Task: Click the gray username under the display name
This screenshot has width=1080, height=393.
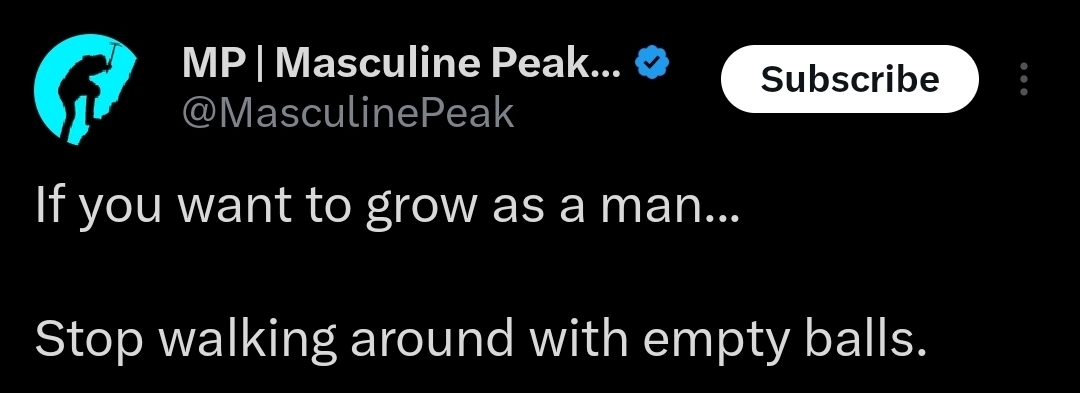Action: pyautogui.click(x=348, y=114)
